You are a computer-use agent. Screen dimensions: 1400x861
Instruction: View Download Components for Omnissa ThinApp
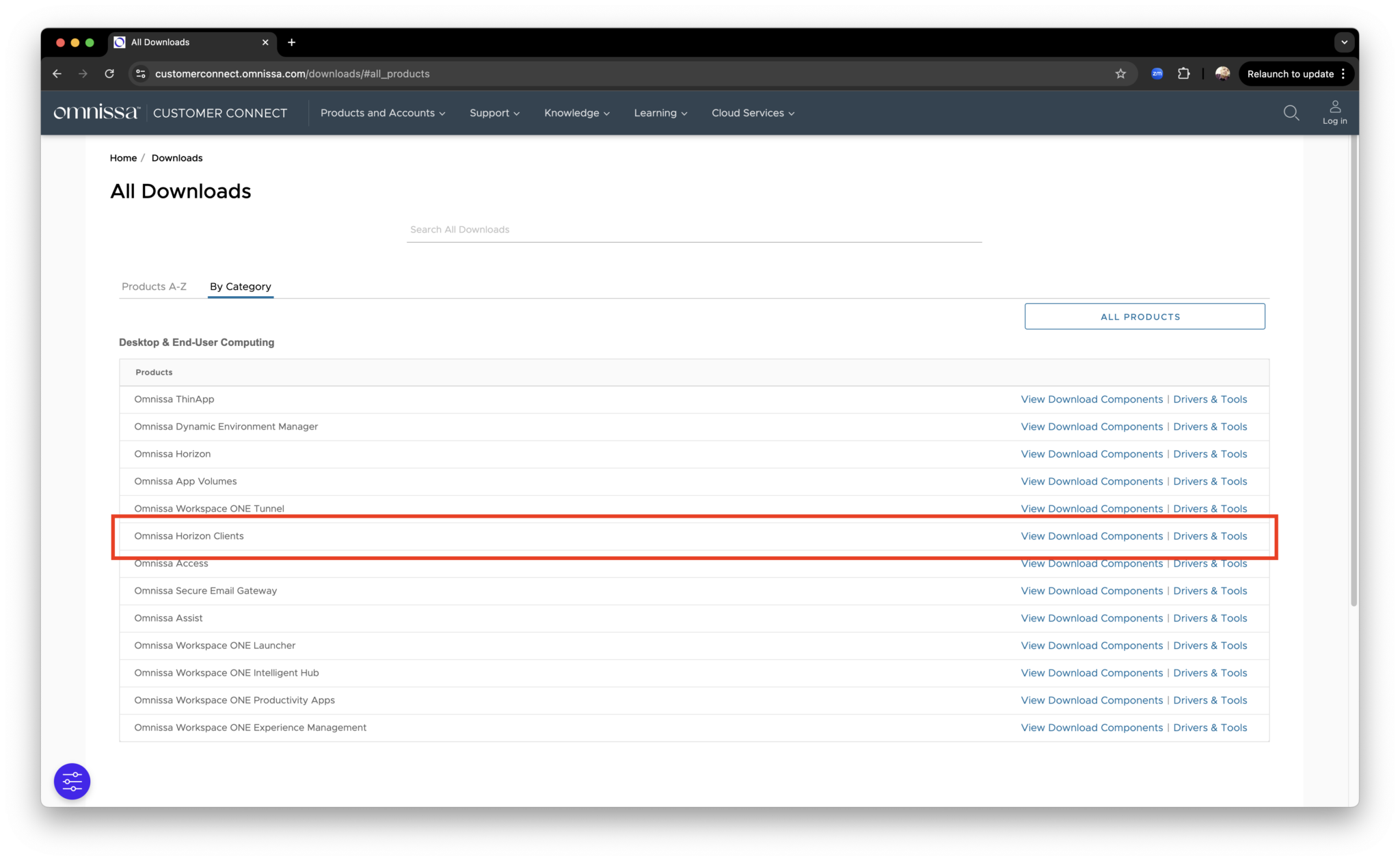(x=1091, y=399)
